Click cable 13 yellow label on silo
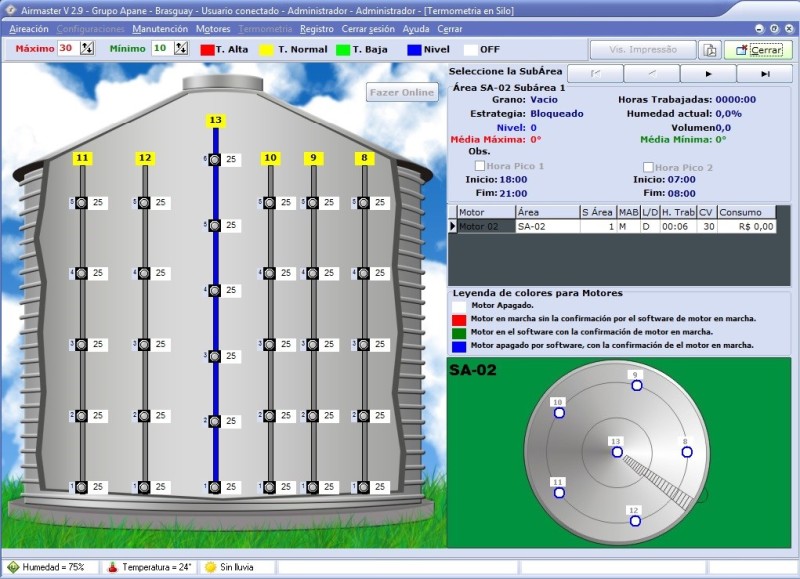 click(x=215, y=120)
